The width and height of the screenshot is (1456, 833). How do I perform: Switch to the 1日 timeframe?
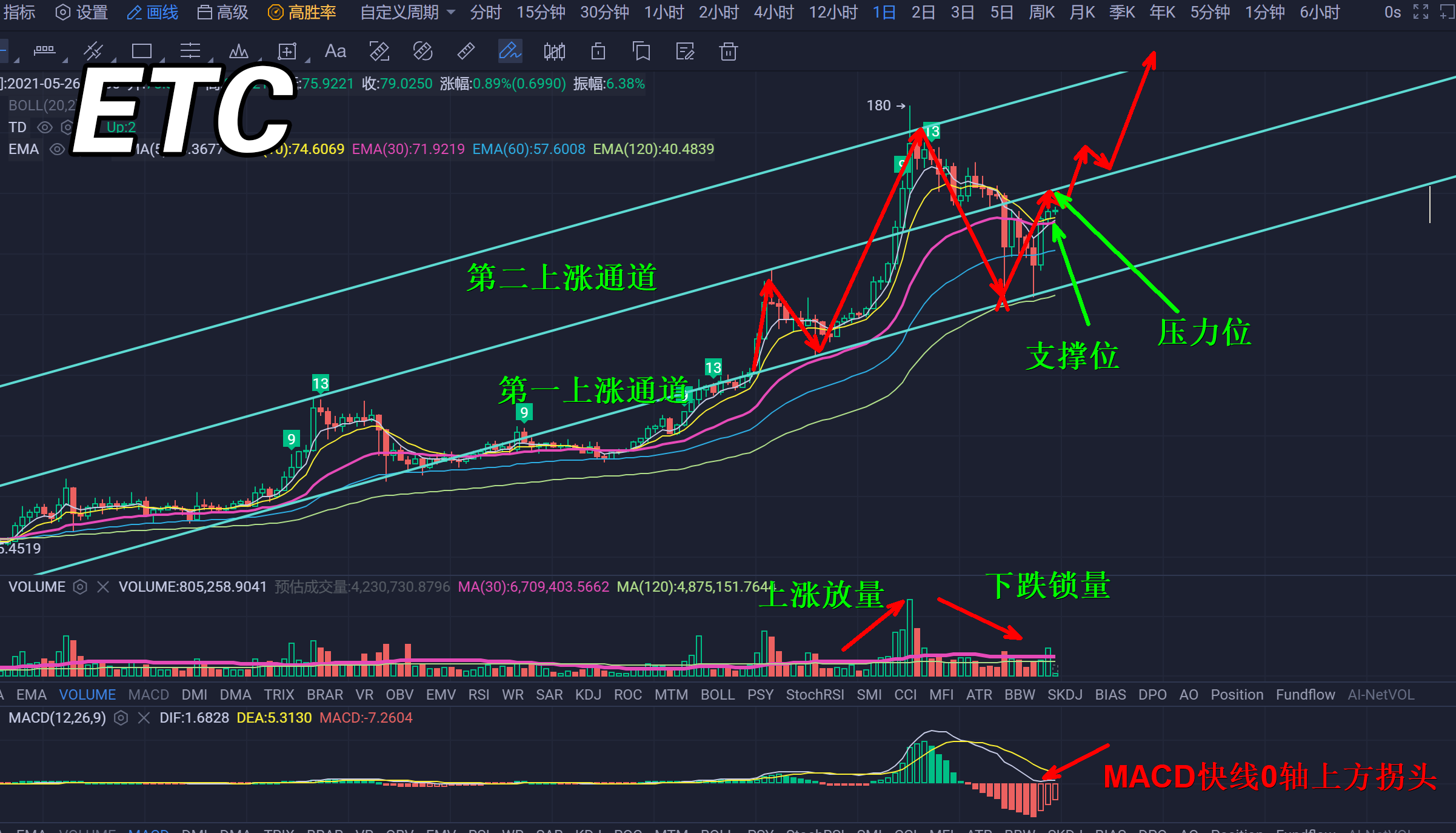(884, 12)
